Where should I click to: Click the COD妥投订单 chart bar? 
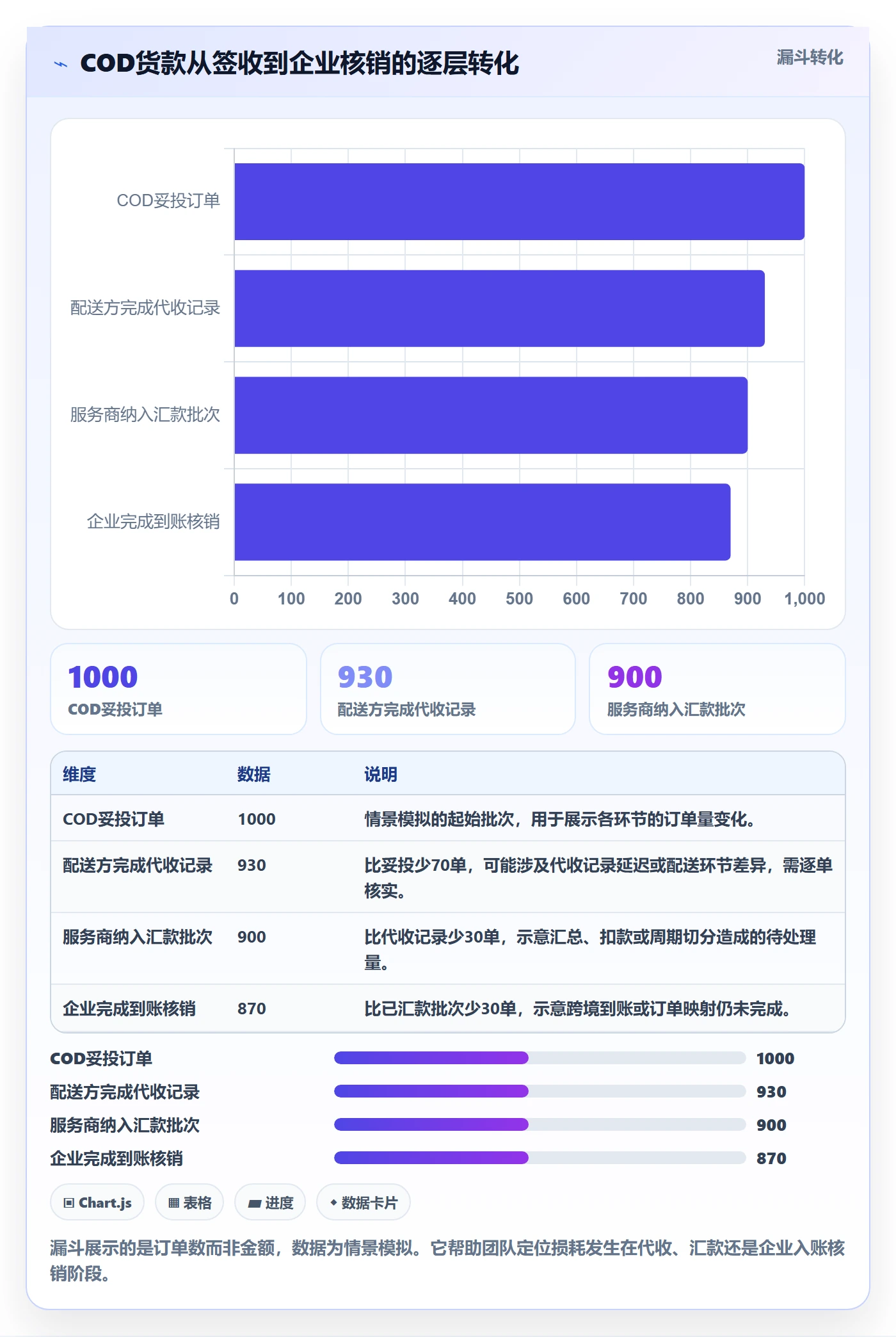[x=519, y=202]
